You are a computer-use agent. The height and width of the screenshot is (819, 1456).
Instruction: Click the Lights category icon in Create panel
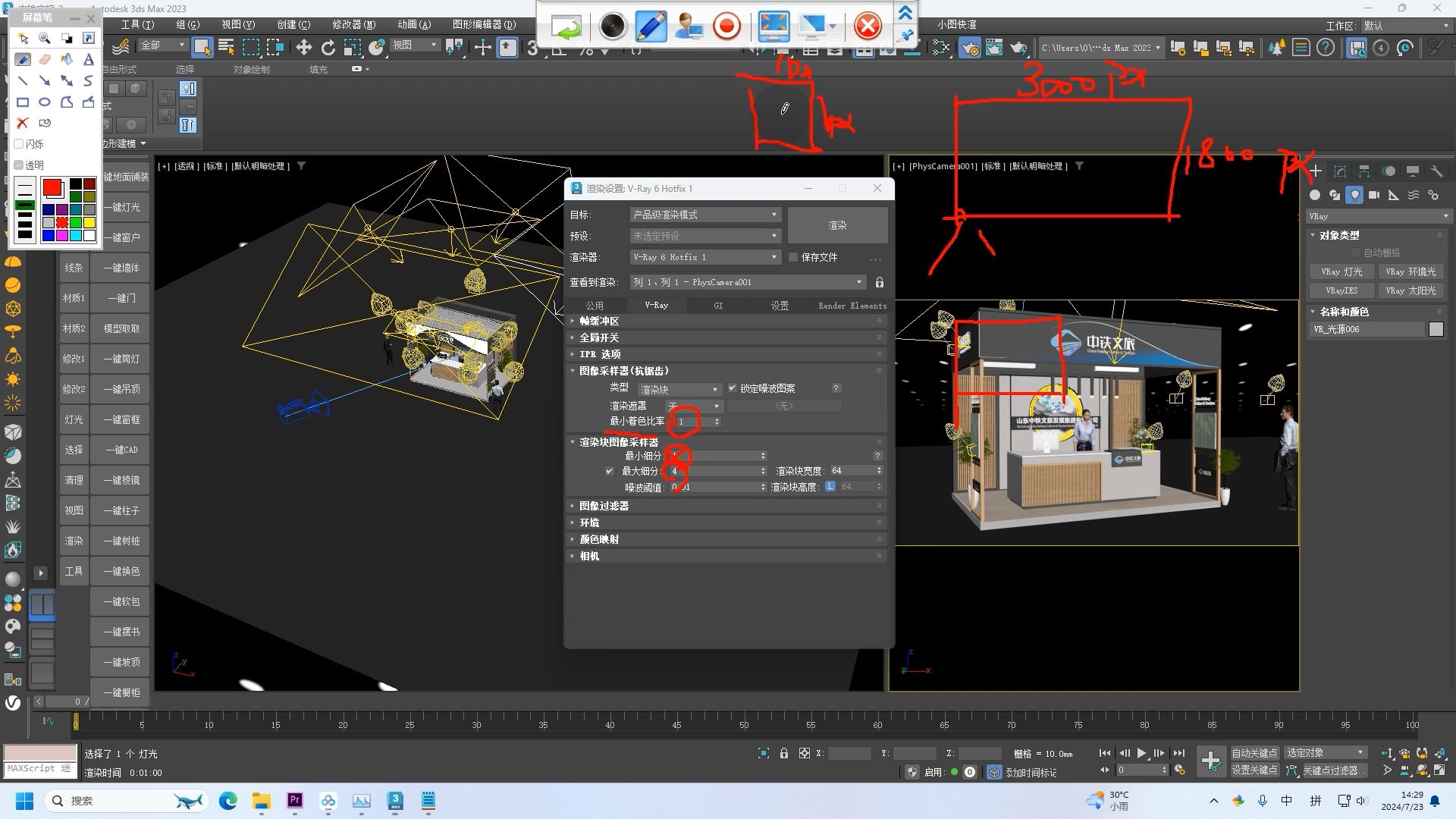point(1354,195)
